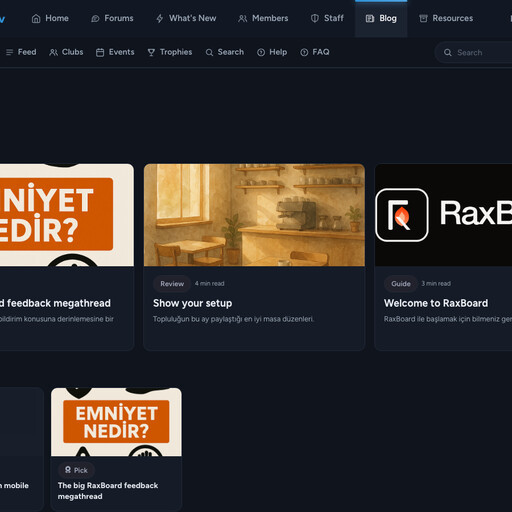Click the magnifier inside the search box
Viewport: 512px width, 512px height.
(448, 53)
